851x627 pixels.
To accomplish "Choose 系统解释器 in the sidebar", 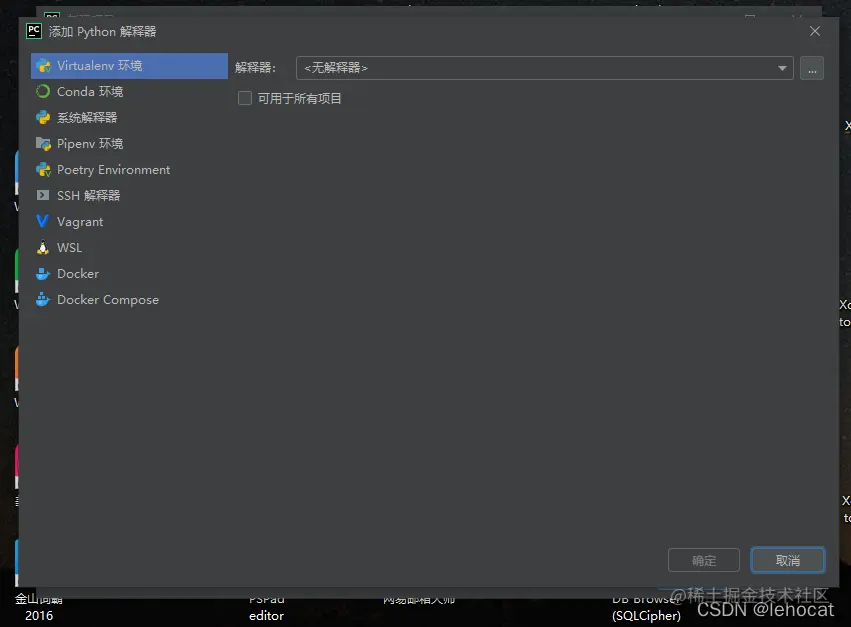I will tap(129, 118).
